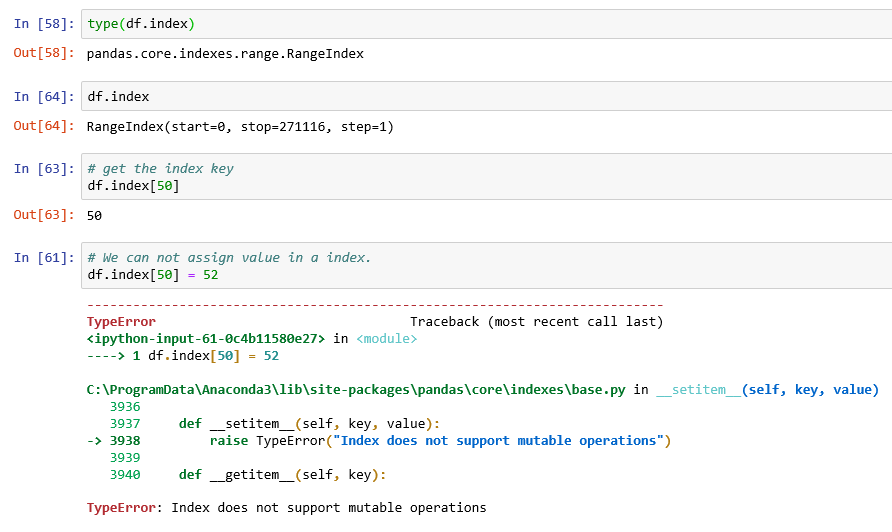892x532 pixels.
Task: Click the 'We can not assign value' comment
Action: point(229,257)
